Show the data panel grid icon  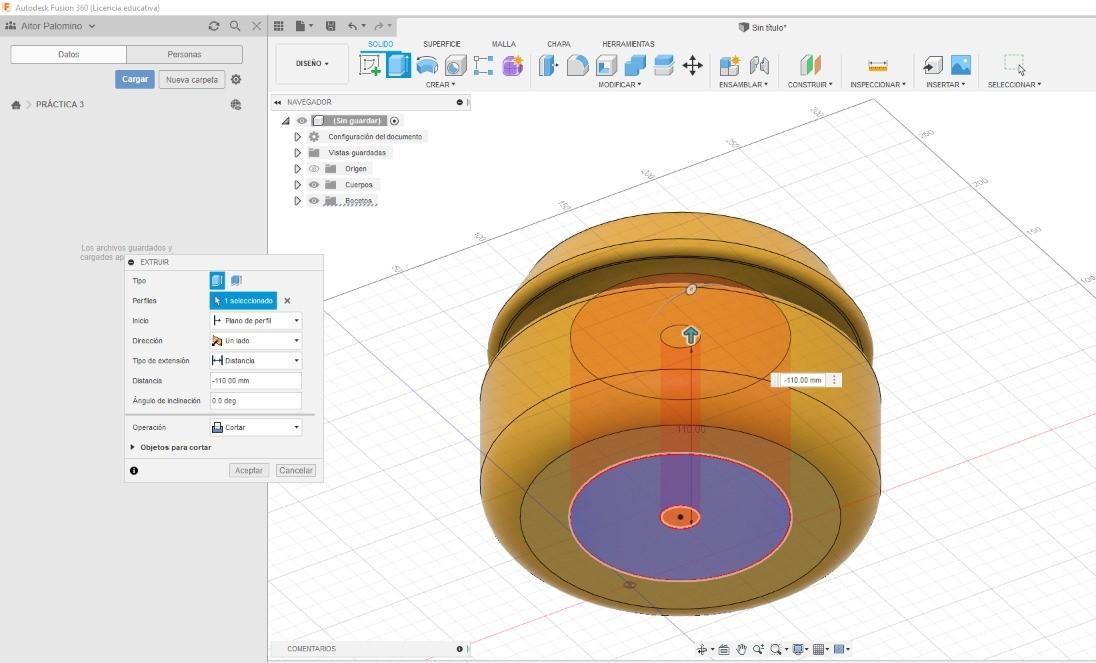(x=278, y=26)
